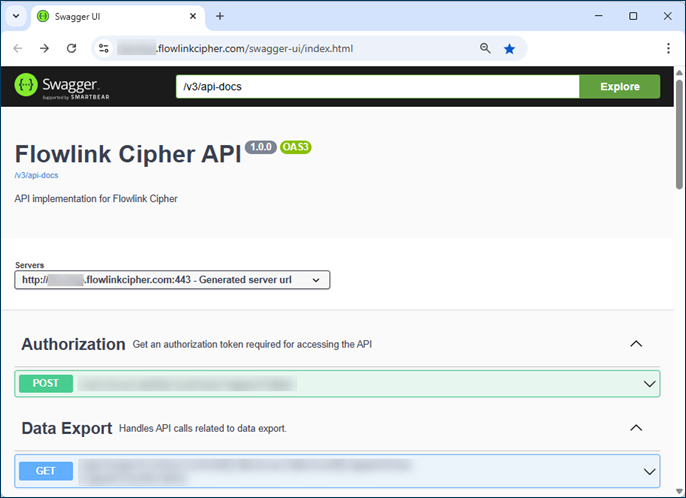Open the tab search dropdown arrow

coord(16,16)
